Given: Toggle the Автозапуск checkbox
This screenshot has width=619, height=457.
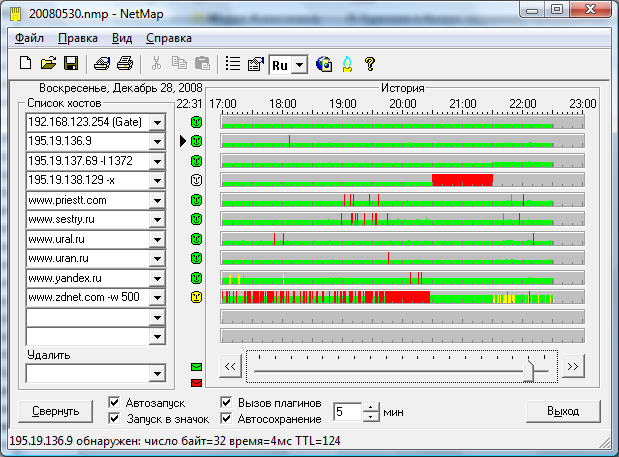Looking at the screenshot, I should [114, 403].
